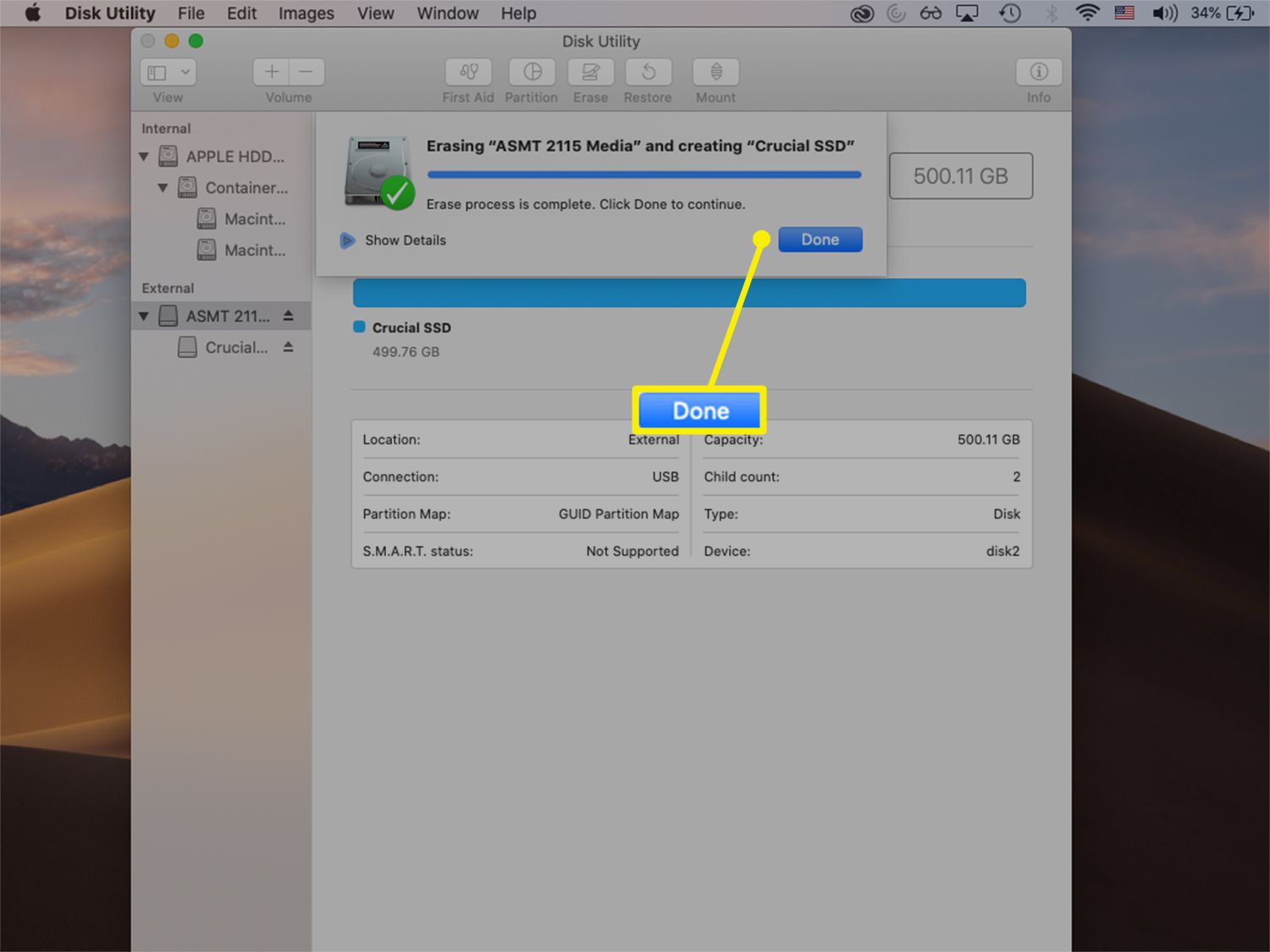Select the first Macint volume
Screen dimensions: 1270x952
tap(220, 219)
